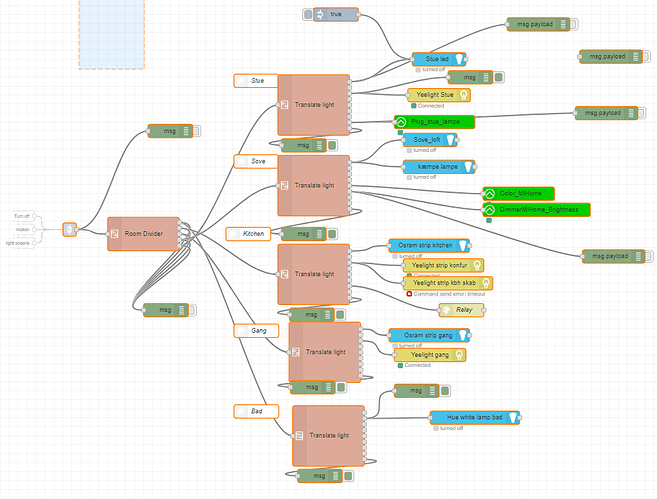Click the round icon on Plug_stue_lampe node
This screenshot has height=499, width=657.
pos(401,122)
